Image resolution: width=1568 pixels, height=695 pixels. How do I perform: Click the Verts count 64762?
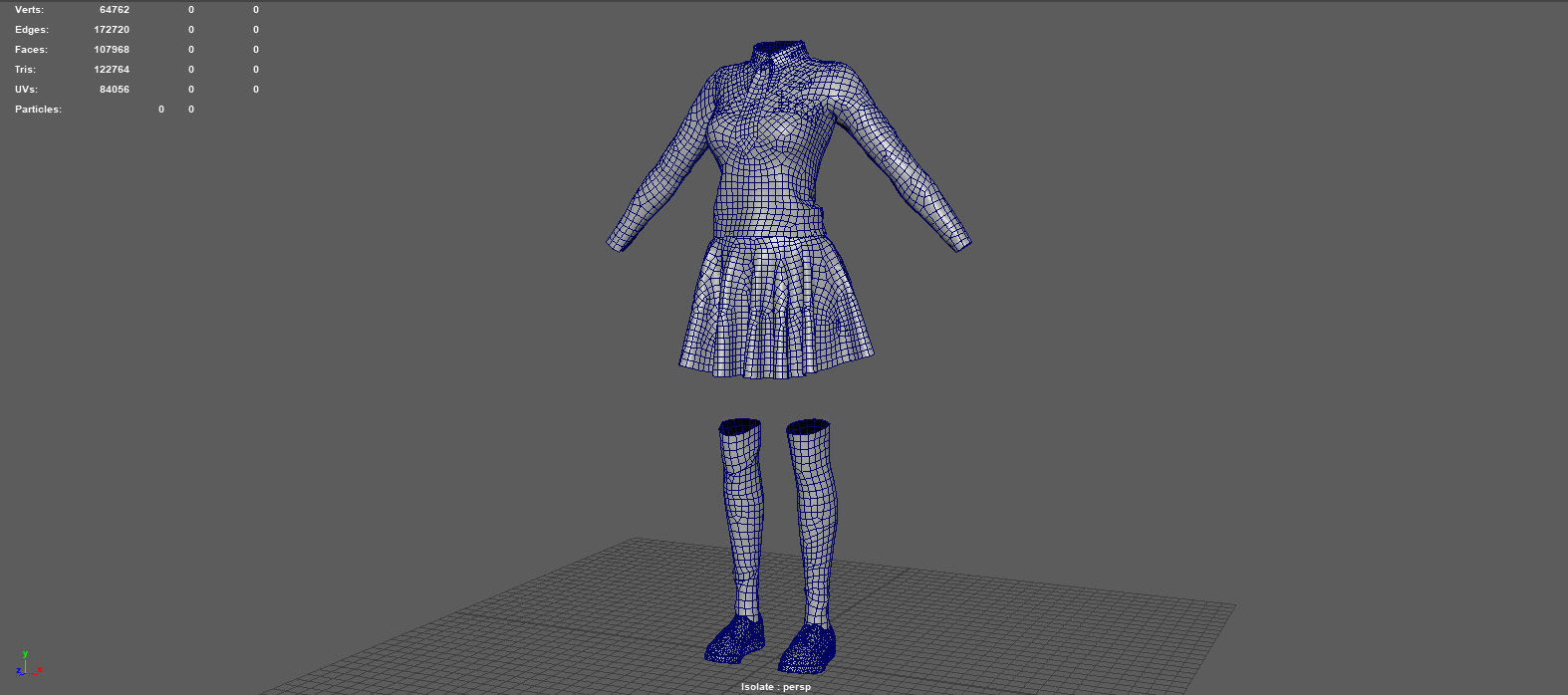[x=114, y=10]
